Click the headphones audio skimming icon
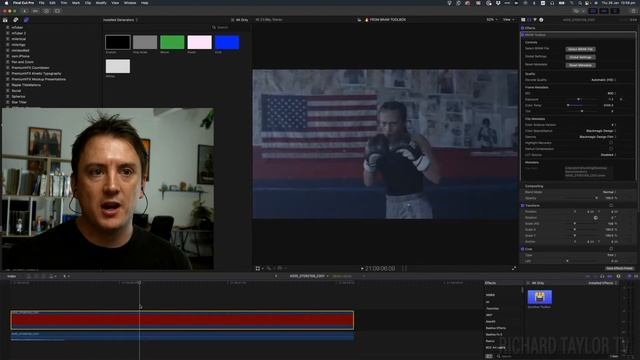Screen dimensions: 640x360 pyautogui.click(x=602, y=276)
